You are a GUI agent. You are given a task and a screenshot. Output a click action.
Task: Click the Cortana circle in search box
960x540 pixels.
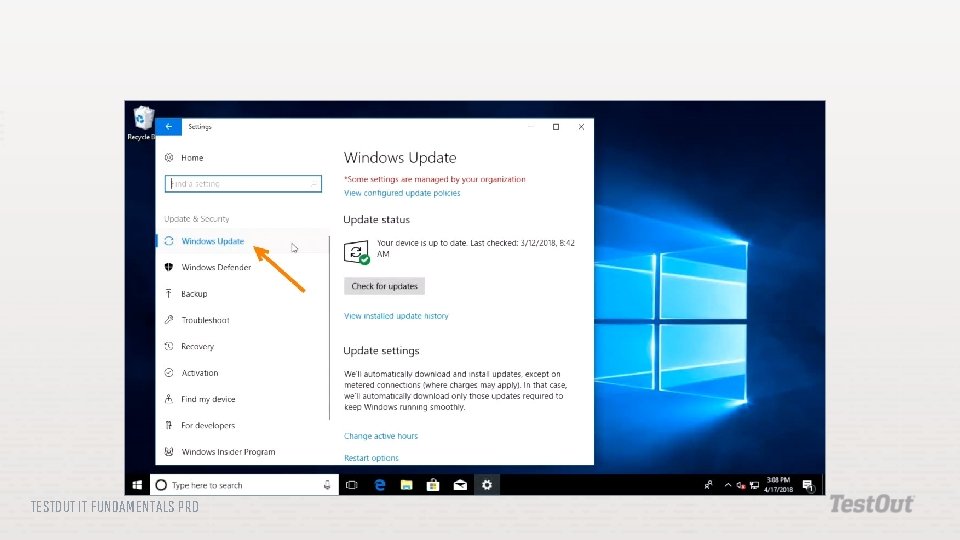[161, 485]
